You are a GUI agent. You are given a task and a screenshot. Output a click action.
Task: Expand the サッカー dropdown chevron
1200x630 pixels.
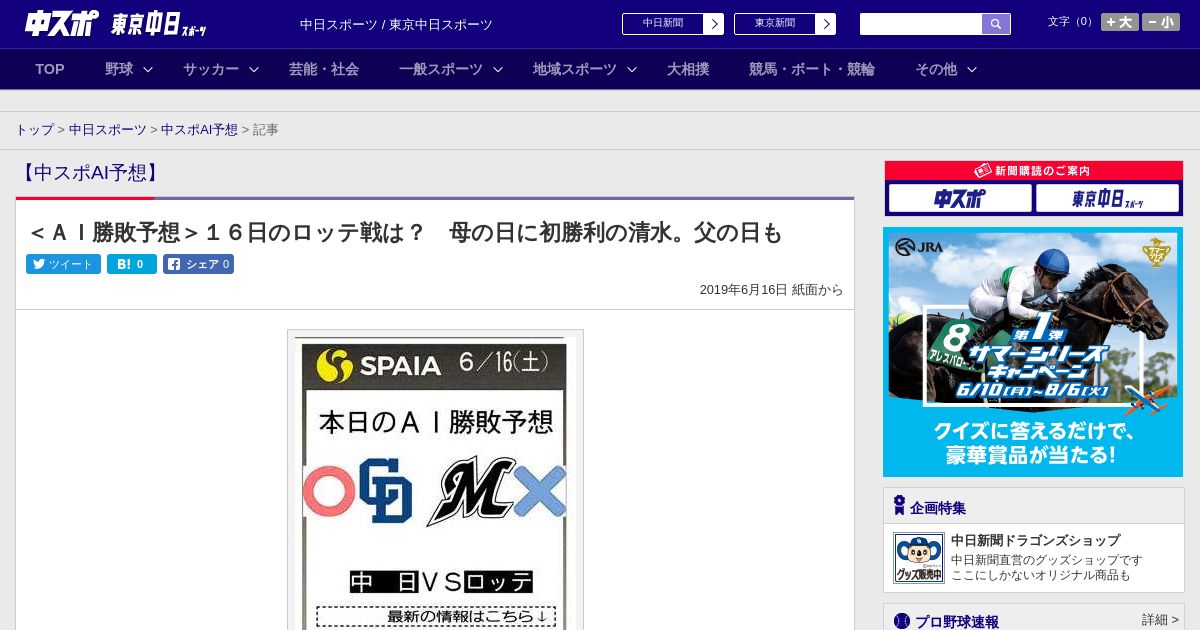click(254, 69)
